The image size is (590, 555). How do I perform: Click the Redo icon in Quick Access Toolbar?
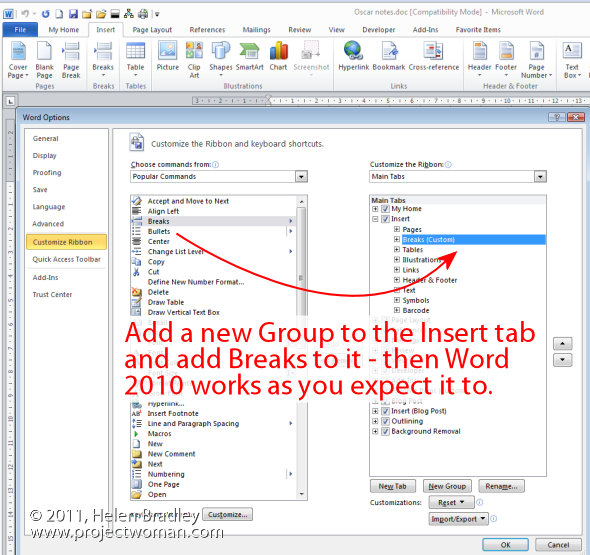click(x=46, y=14)
